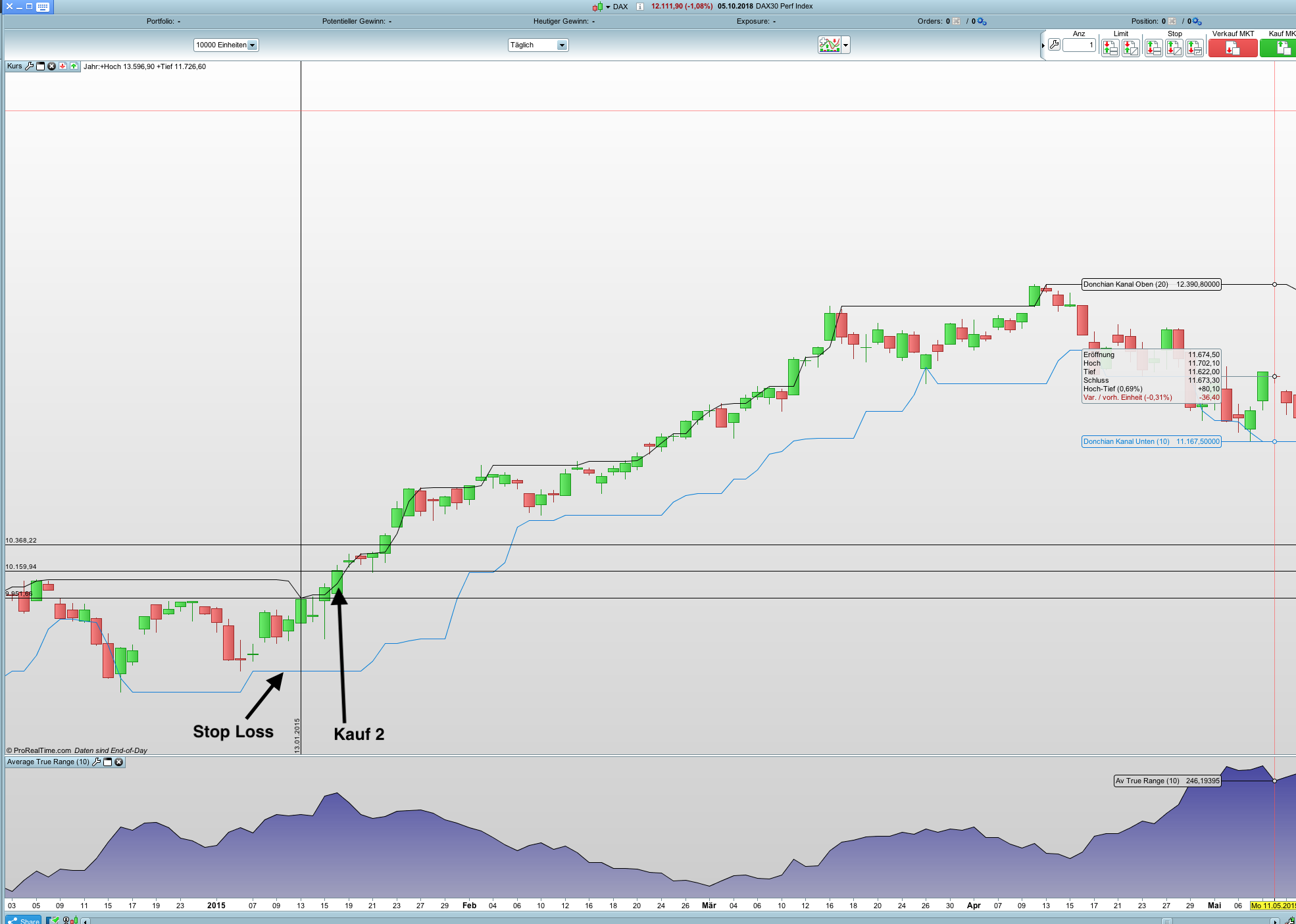Collapse trading panel with side arrow

1043,45
